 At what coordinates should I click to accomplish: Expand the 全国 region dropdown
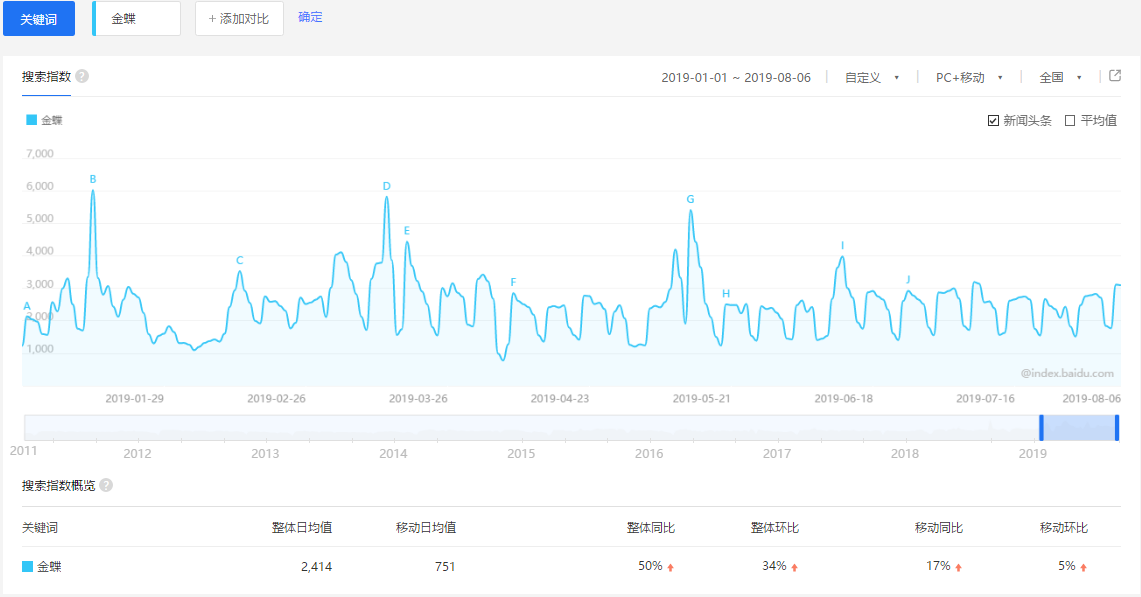(x=1058, y=76)
